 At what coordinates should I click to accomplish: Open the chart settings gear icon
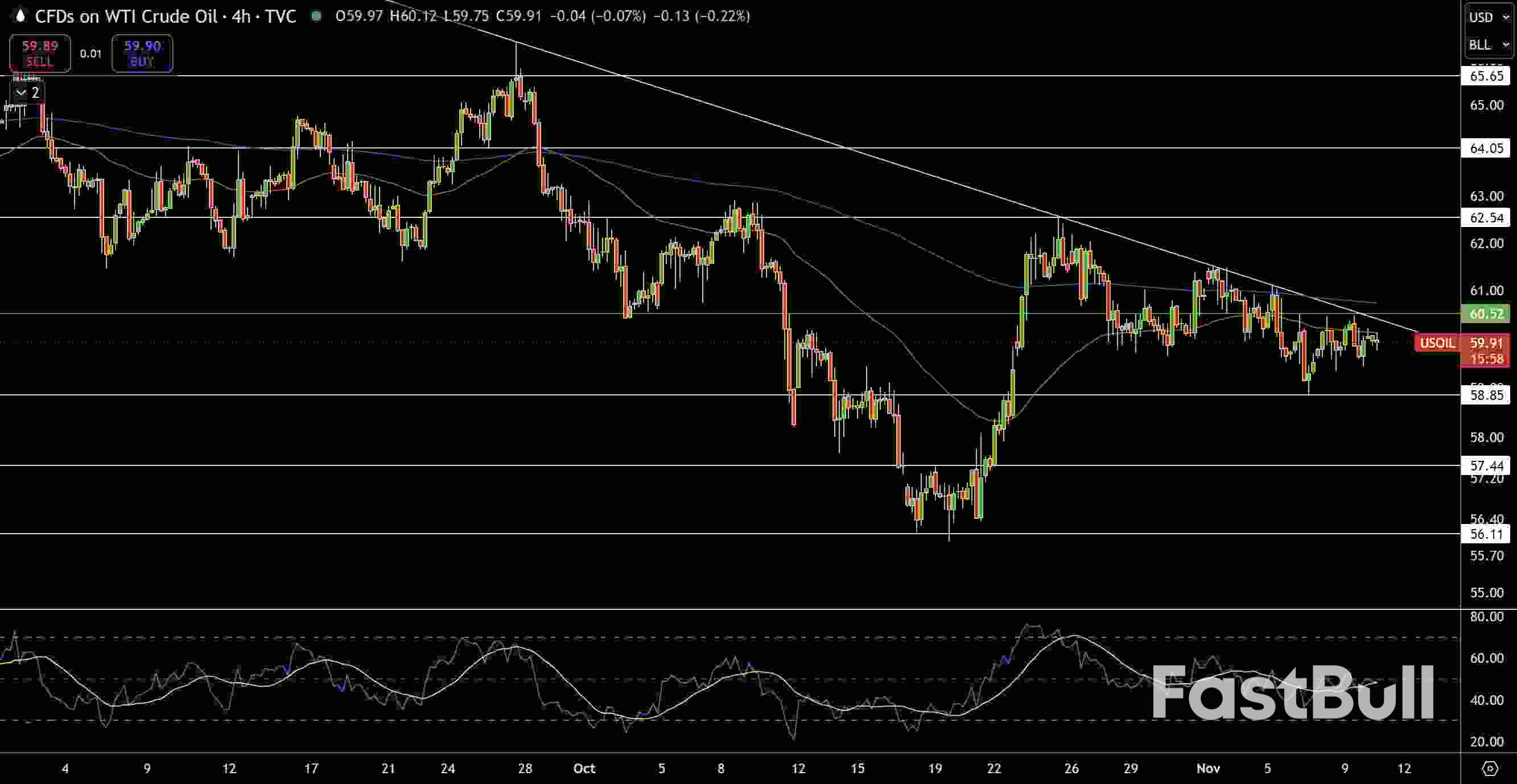pyautogui.click(x=1490, y=768)
